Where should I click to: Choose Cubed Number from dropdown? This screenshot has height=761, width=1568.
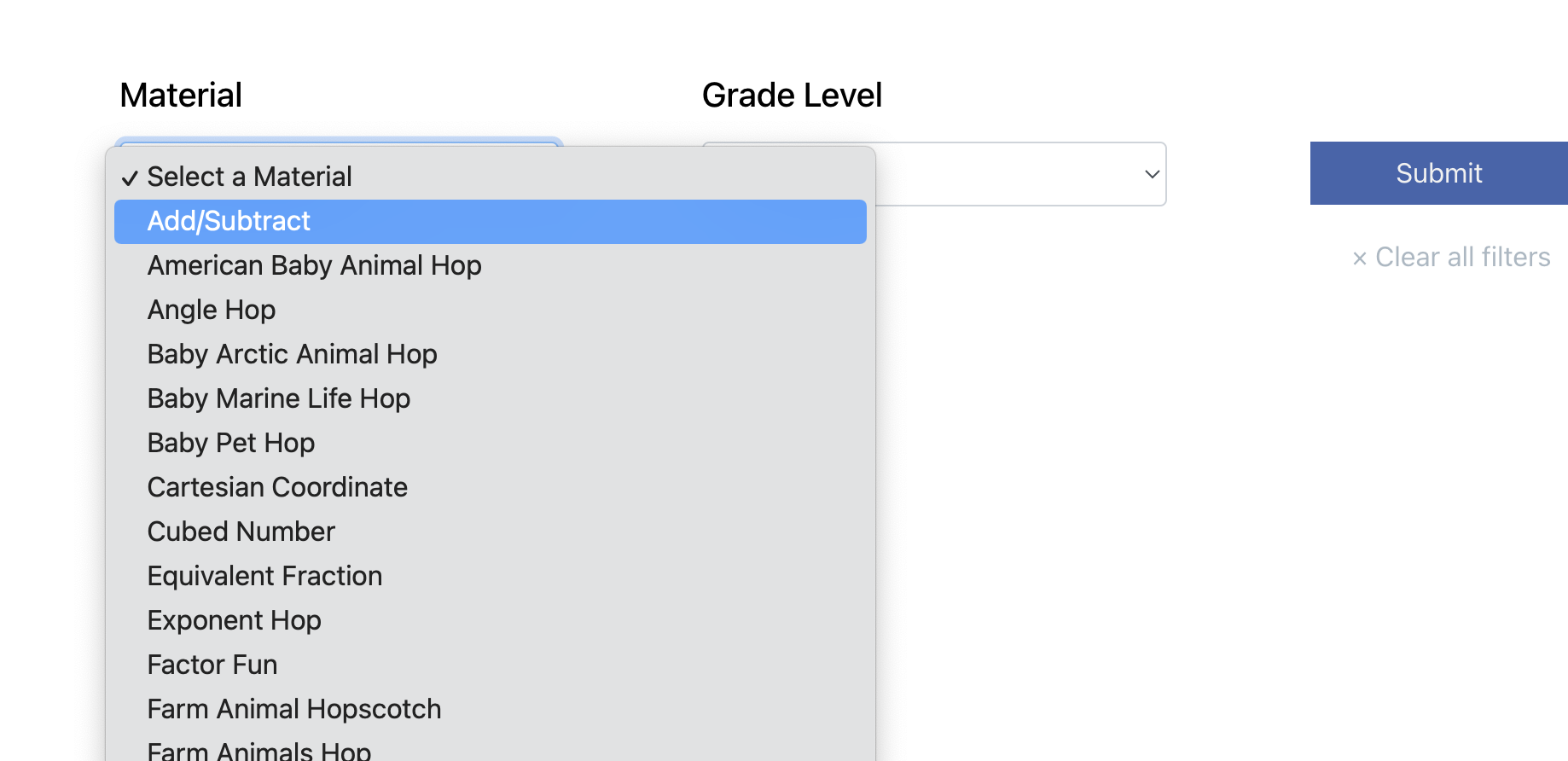pyautogui.click(x=491, y=532)
